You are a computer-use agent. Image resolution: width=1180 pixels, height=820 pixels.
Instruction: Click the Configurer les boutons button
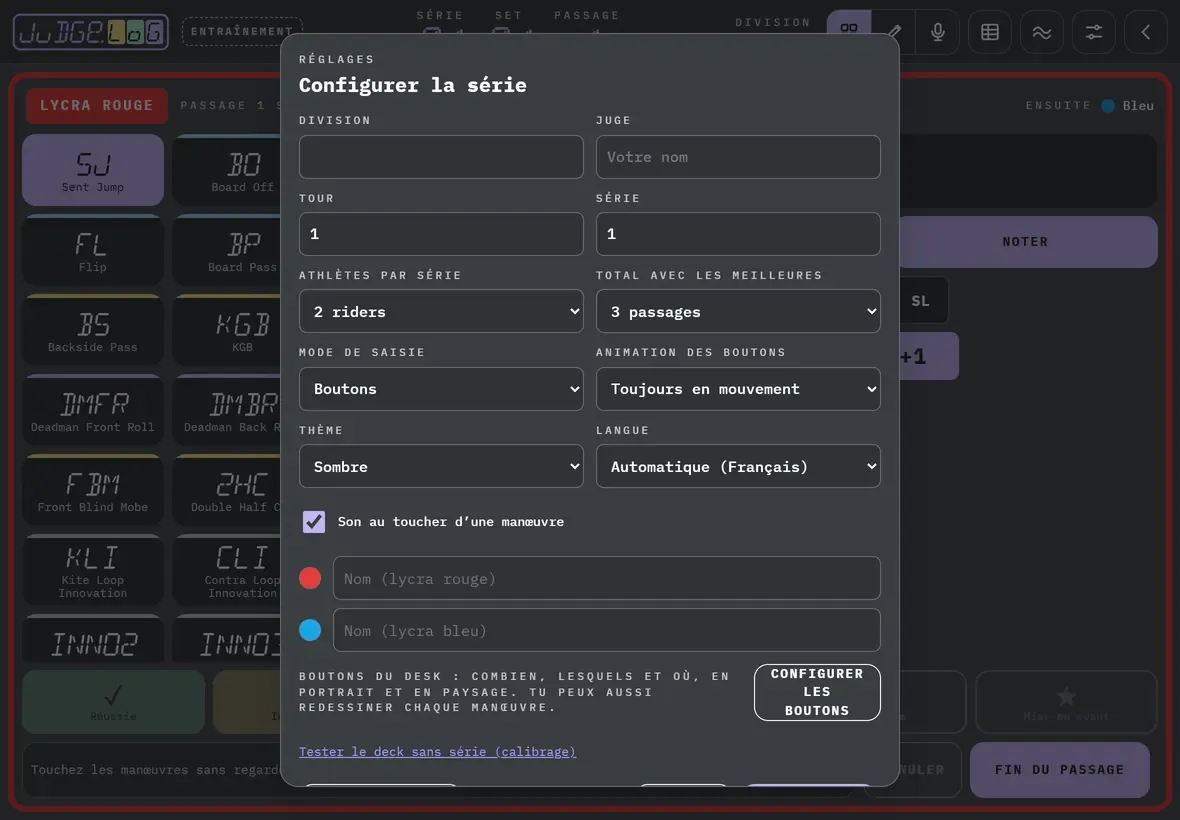coord(817,692)
